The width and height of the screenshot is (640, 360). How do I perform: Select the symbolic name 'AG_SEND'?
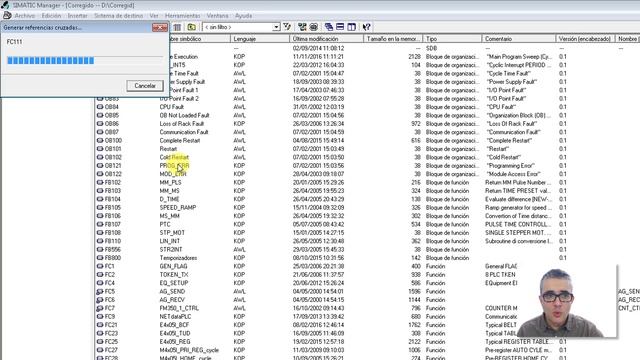tap(172, 291)
